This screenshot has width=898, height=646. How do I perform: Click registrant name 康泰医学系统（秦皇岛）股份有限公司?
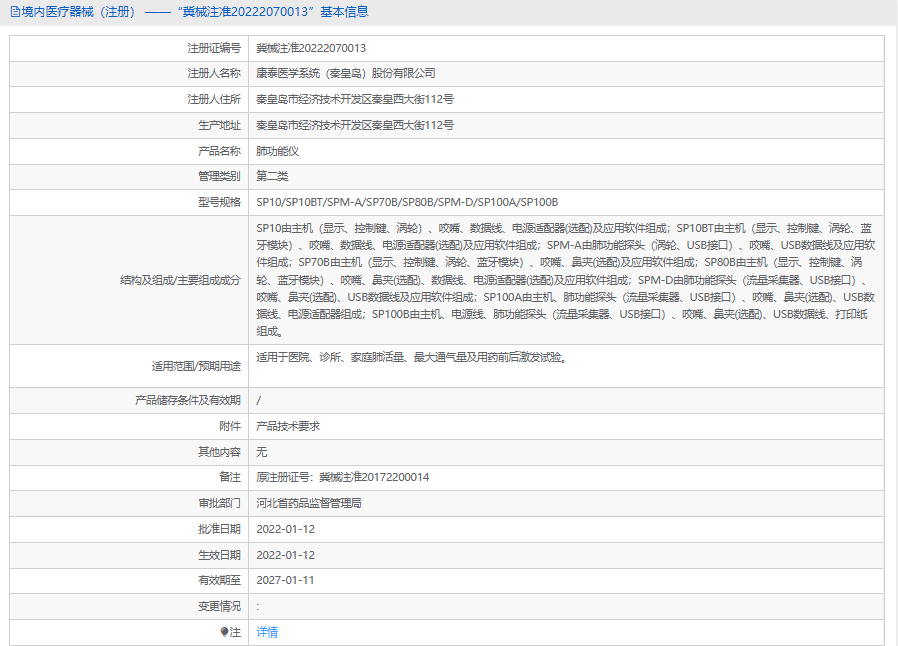[346, 73]
